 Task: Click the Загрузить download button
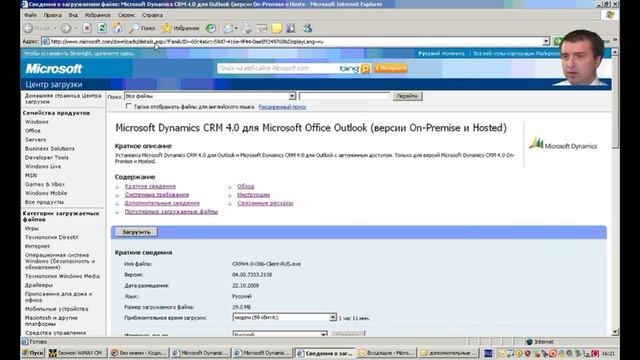coord(136,232)
